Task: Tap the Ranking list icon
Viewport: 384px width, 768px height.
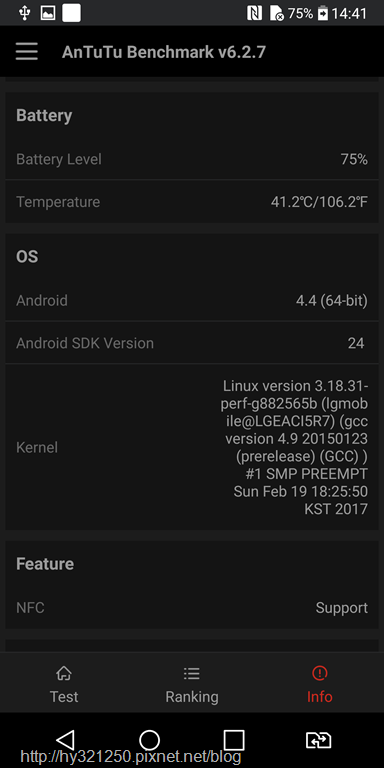Action: pos(192,673)
